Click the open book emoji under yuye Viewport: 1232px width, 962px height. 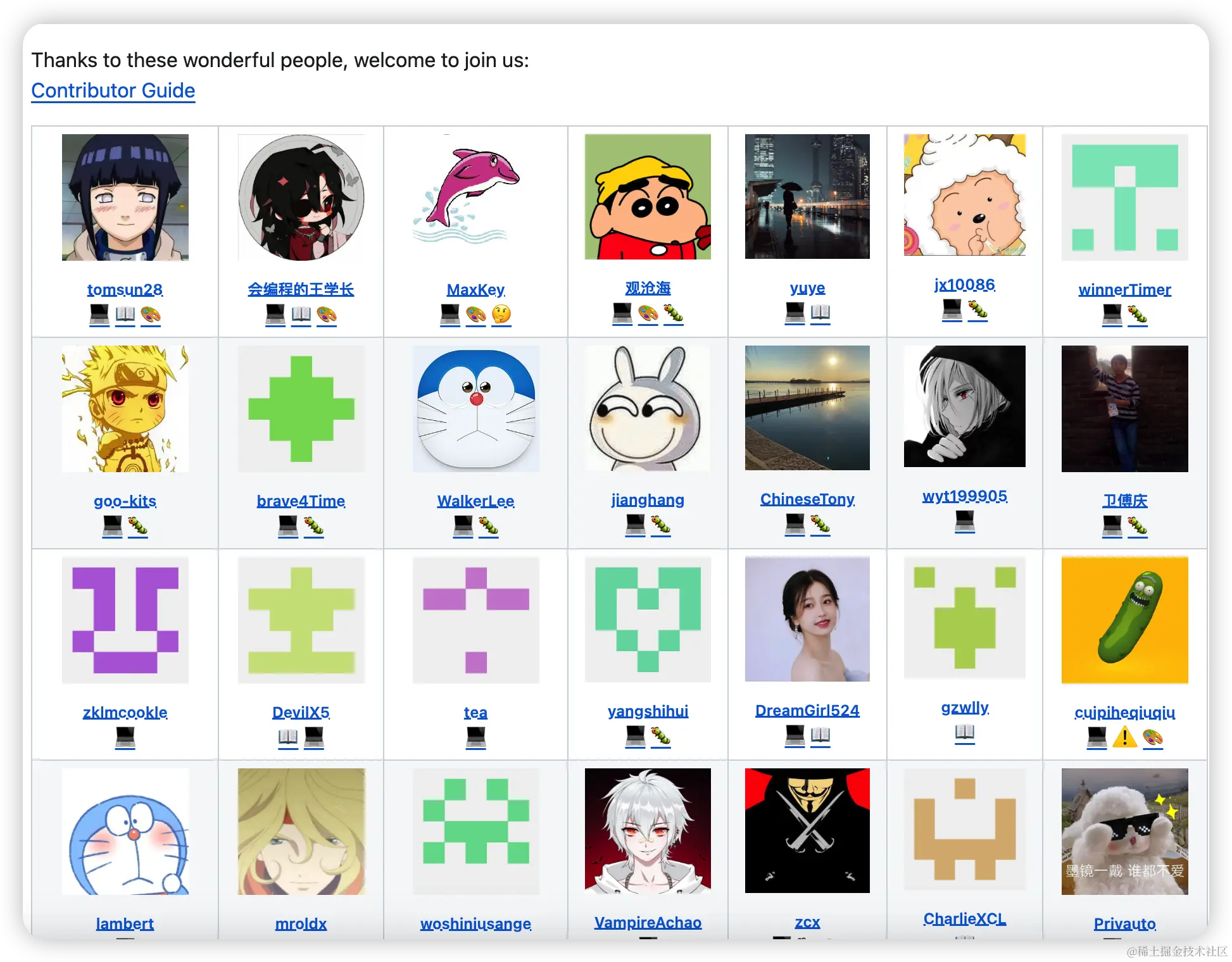(x=820, y=312)
